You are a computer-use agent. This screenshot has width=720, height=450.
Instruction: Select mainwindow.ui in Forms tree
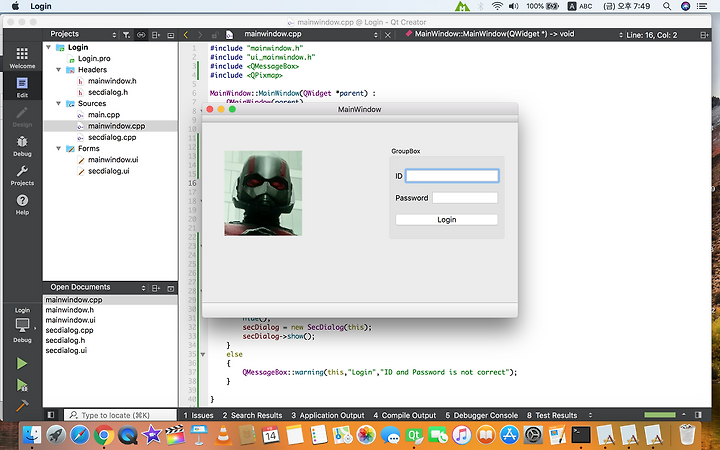pos(112,159)
